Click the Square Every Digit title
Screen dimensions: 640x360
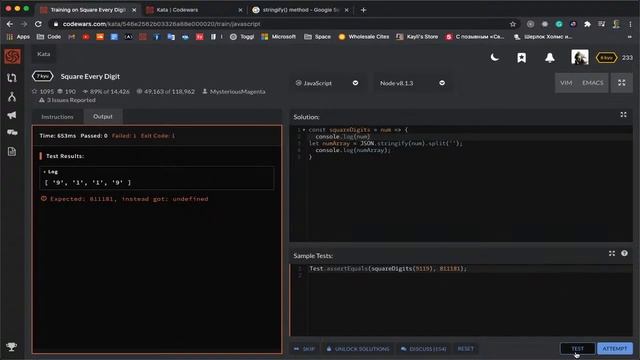click(90, 76)
